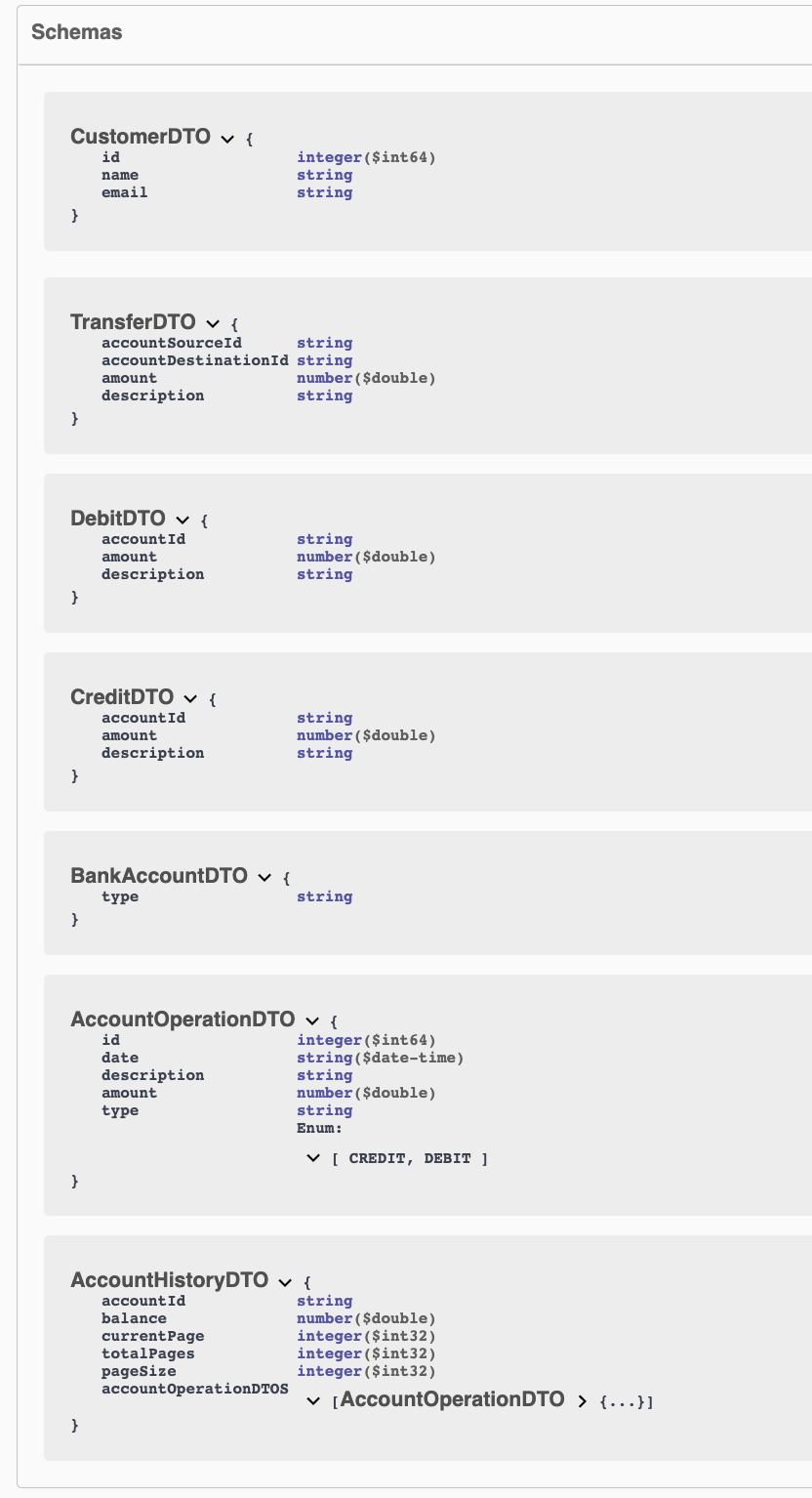Click the Schemas section header
This screenshot has height=1498, width=812.
76,32
